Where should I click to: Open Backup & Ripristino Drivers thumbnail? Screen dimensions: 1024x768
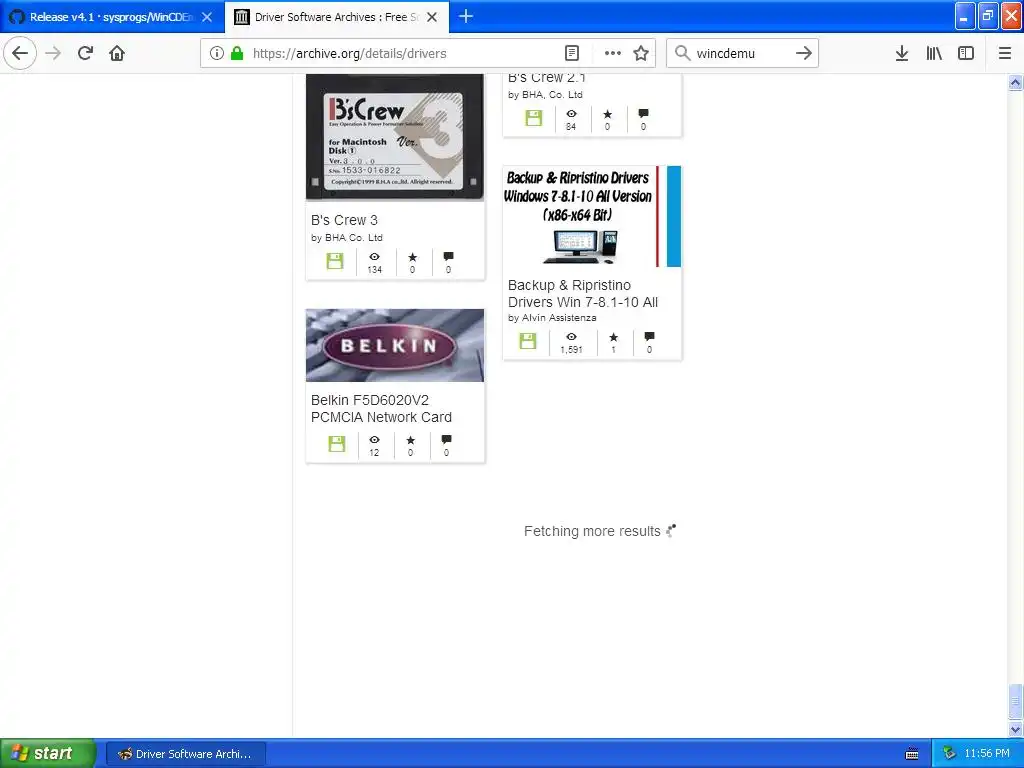592,216
